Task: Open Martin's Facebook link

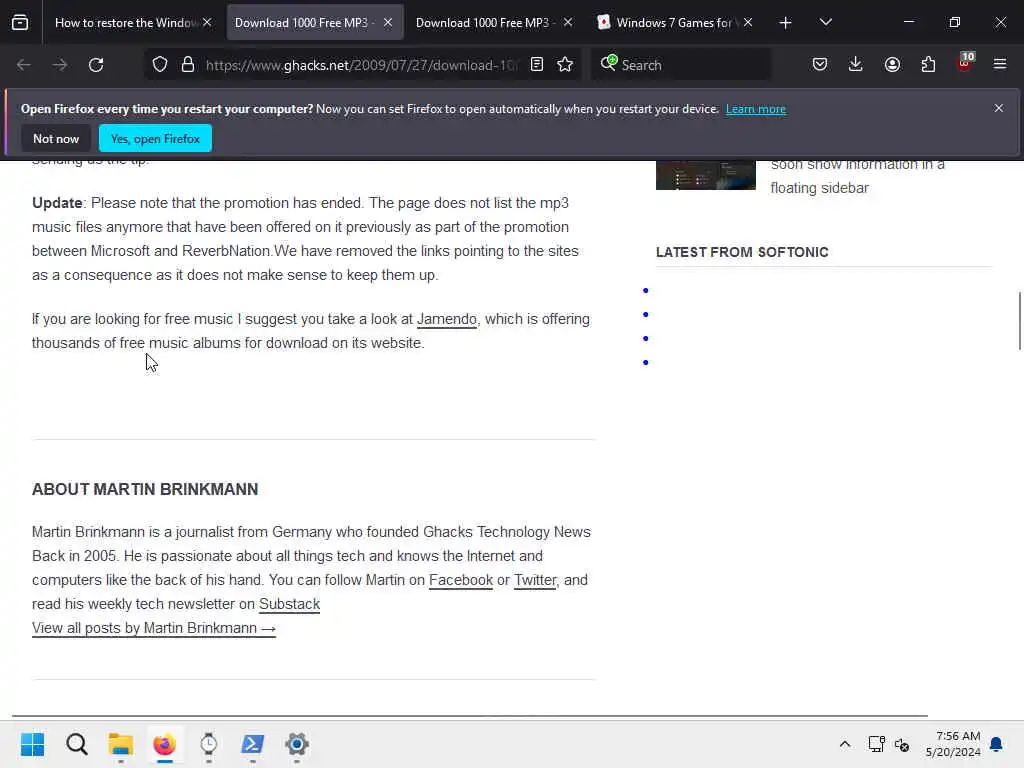Action: (x=460, y=580)
